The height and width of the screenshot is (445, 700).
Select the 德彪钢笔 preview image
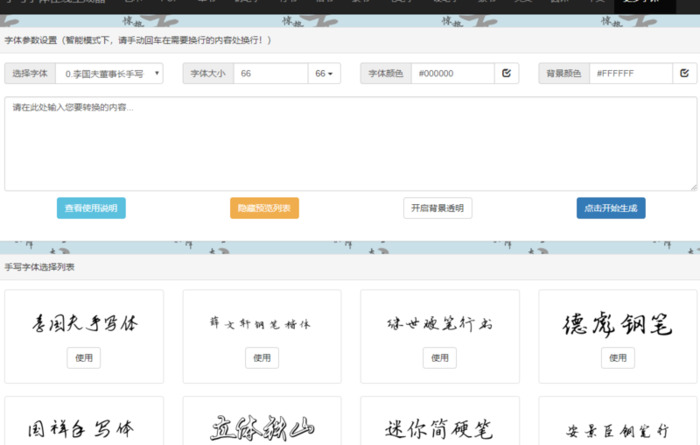[618, 324]
